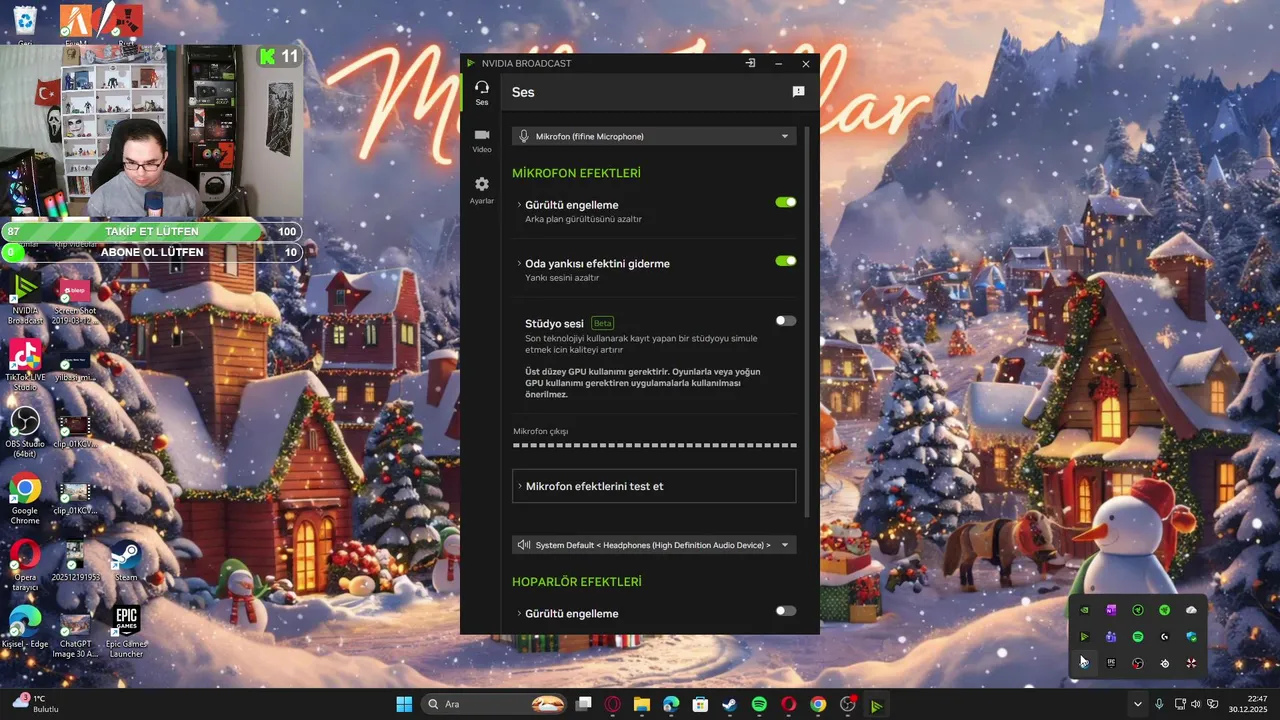Open Google Chrome desktop shortcut

point(25,498)
